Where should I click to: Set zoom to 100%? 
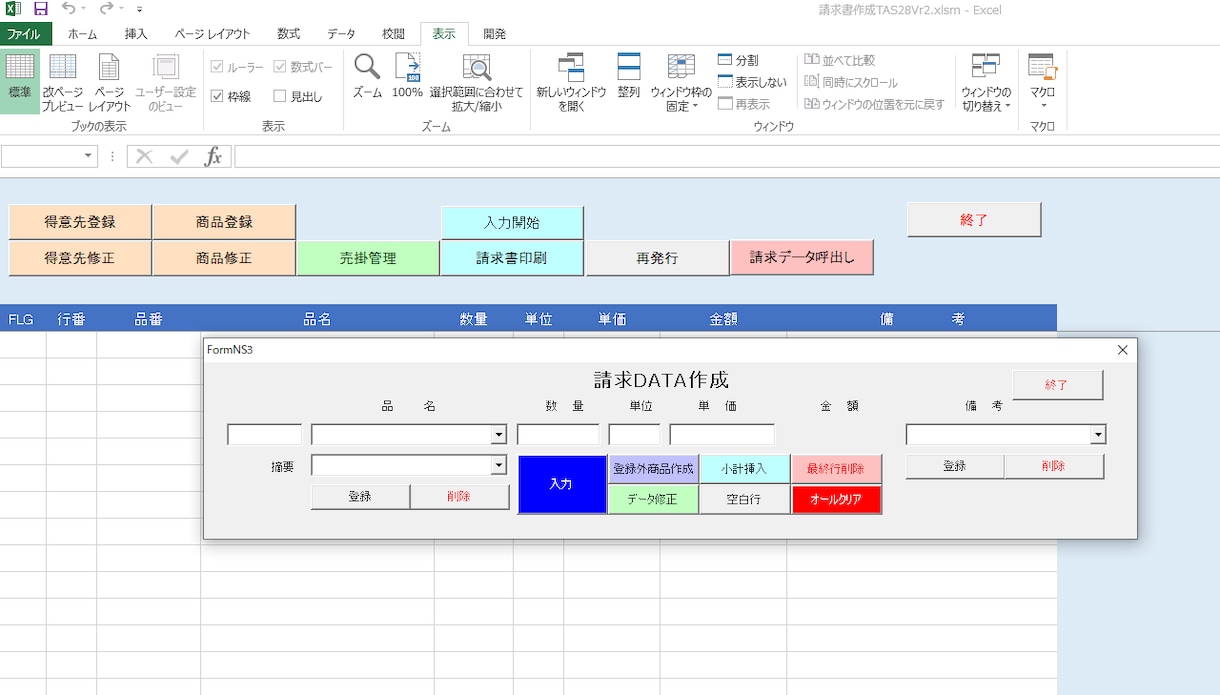coord(407,76)
